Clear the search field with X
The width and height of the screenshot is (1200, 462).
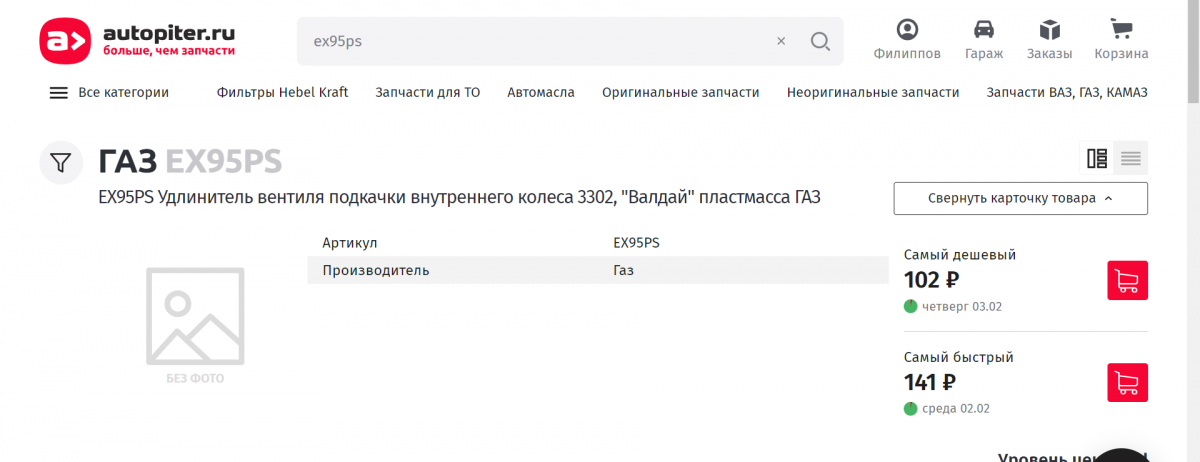[781, 41]
